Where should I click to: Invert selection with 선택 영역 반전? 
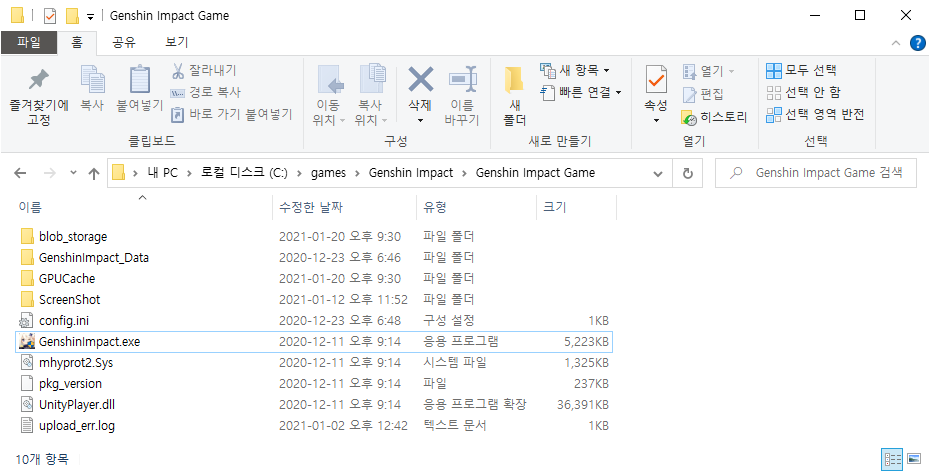(x=815, y=114)
